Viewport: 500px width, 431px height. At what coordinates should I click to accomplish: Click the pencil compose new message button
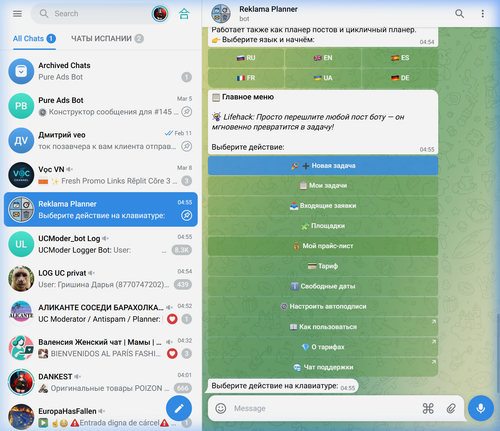point(179,408)
